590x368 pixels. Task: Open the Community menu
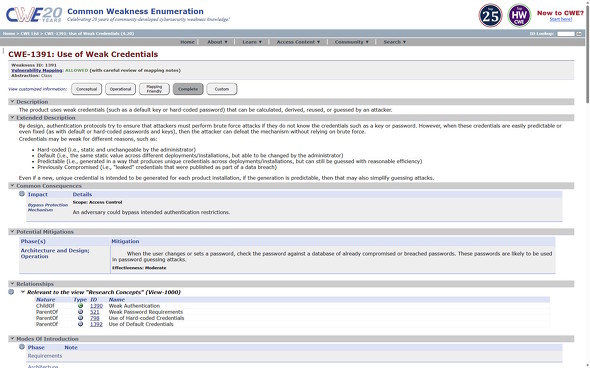tap(351, 42)
